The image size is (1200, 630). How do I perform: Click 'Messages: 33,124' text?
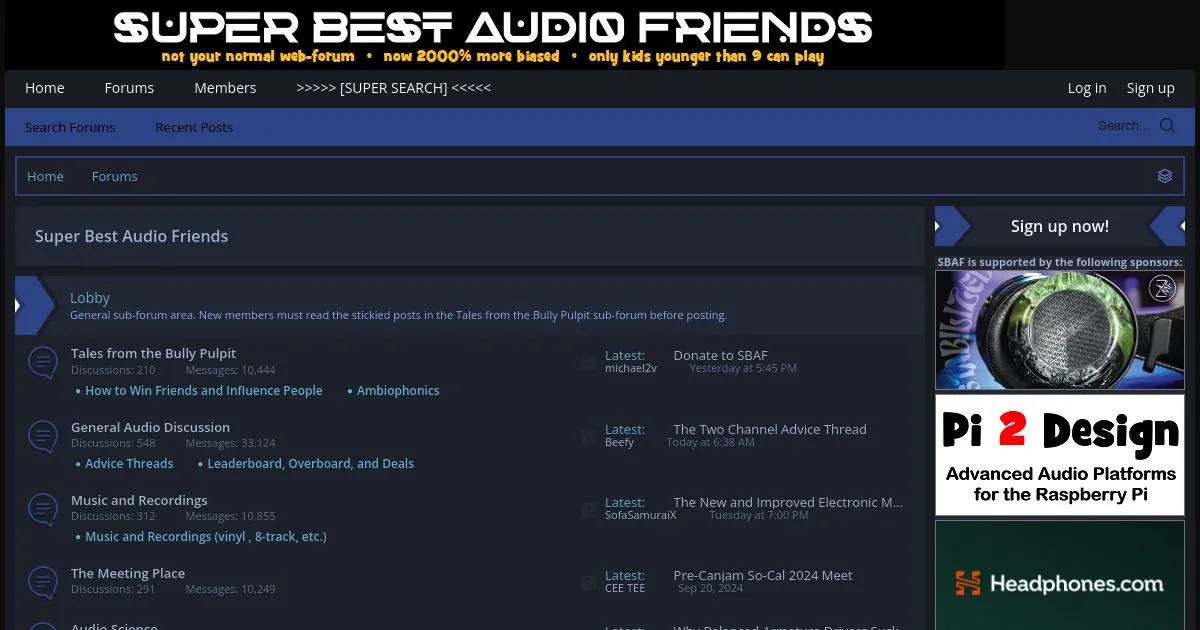coord(231,443)
